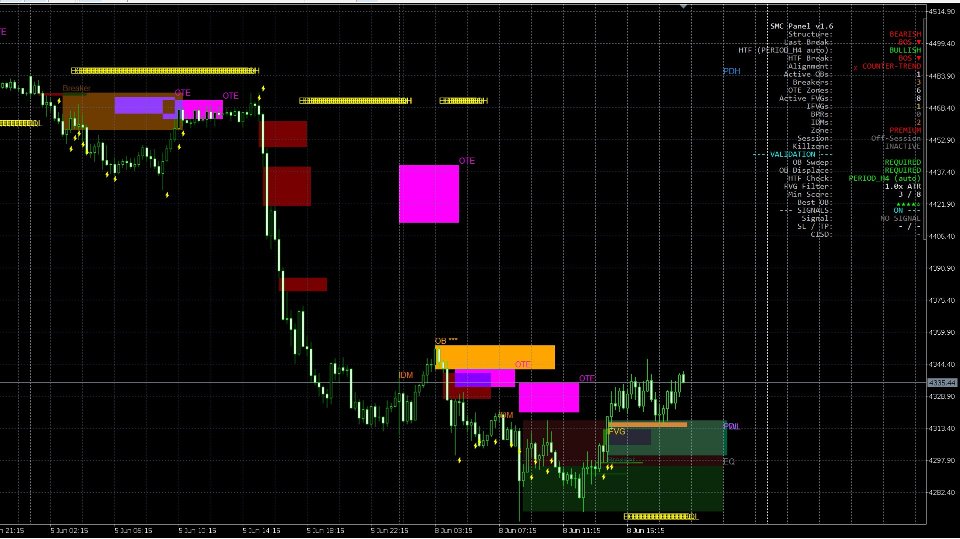Click the red x before COUNTER-TREND
The height and width of the screenshot is (539, 960).
click(x=855, y=67)
